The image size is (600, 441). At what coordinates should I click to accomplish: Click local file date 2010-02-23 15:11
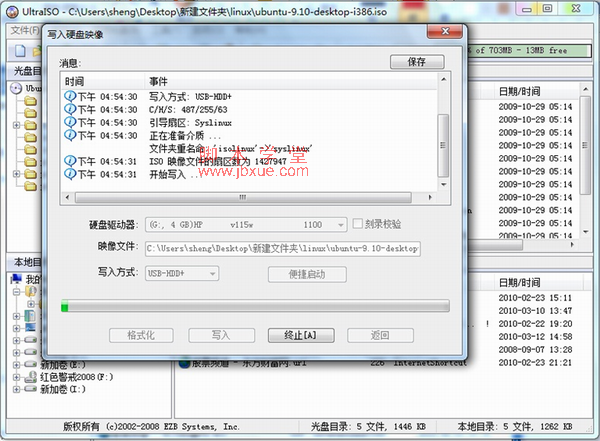point(535,298)
